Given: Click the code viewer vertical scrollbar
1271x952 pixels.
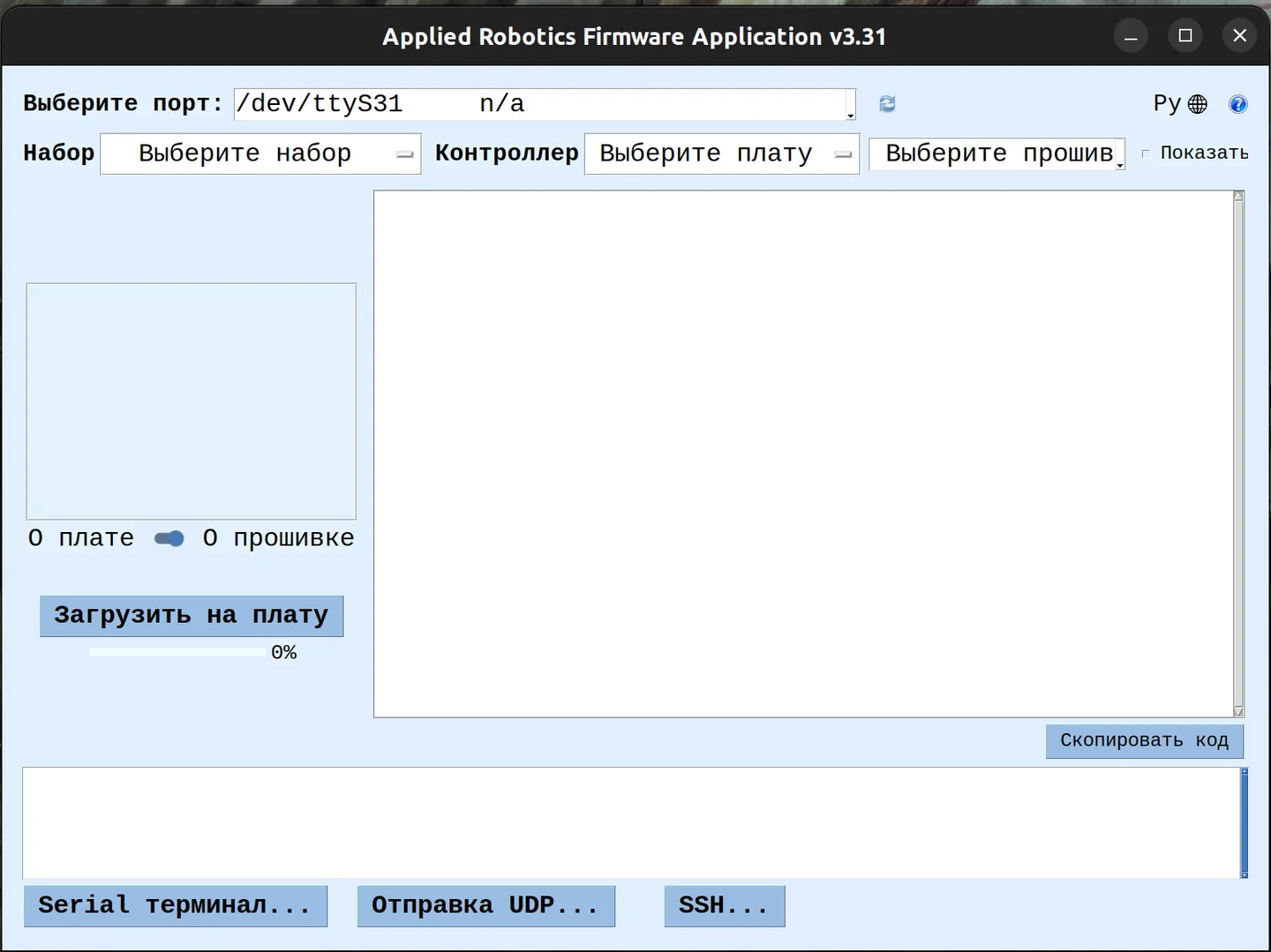Looking at the screenshot, I should 1238,454.
